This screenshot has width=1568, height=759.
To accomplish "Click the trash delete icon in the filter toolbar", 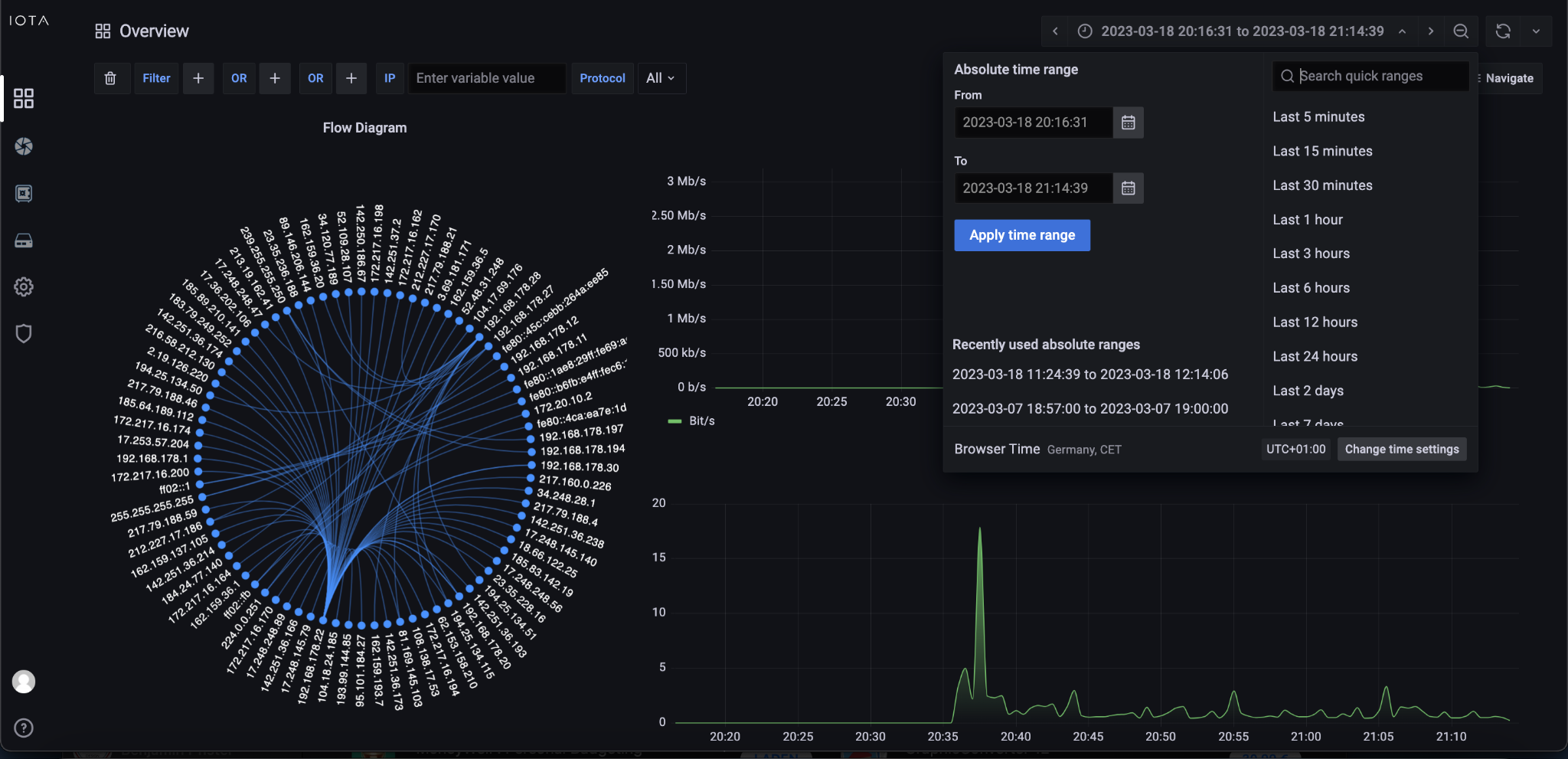I will pyautogui.click(x=111, y=77).
